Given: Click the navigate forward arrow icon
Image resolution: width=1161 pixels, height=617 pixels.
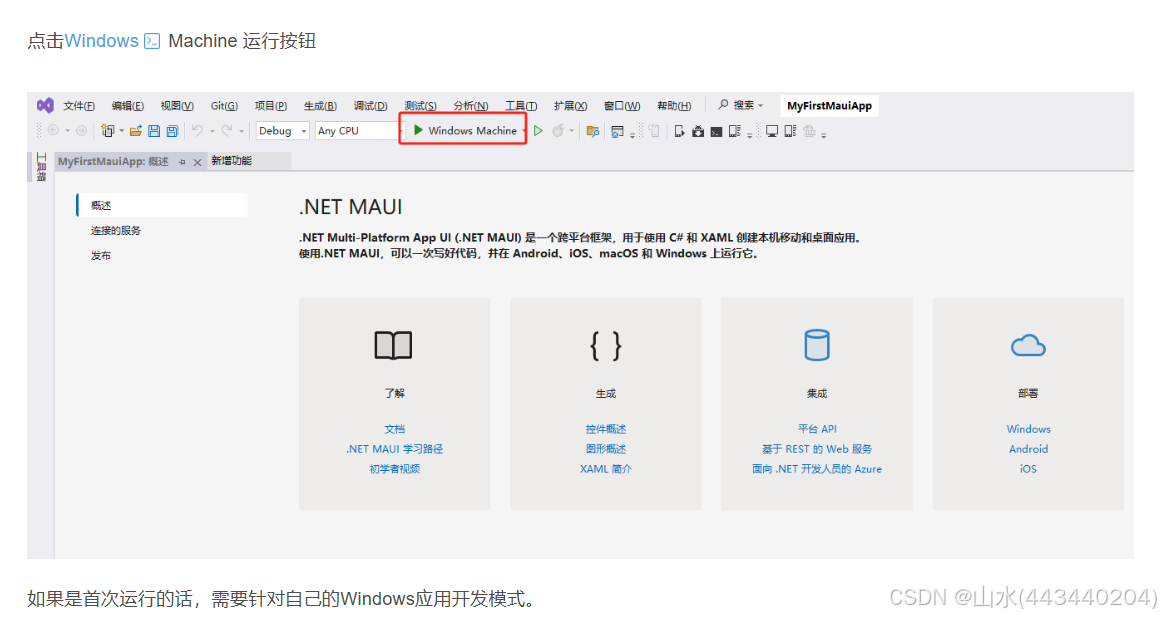Looking at the screenshot, I should [x=81, y=130].
